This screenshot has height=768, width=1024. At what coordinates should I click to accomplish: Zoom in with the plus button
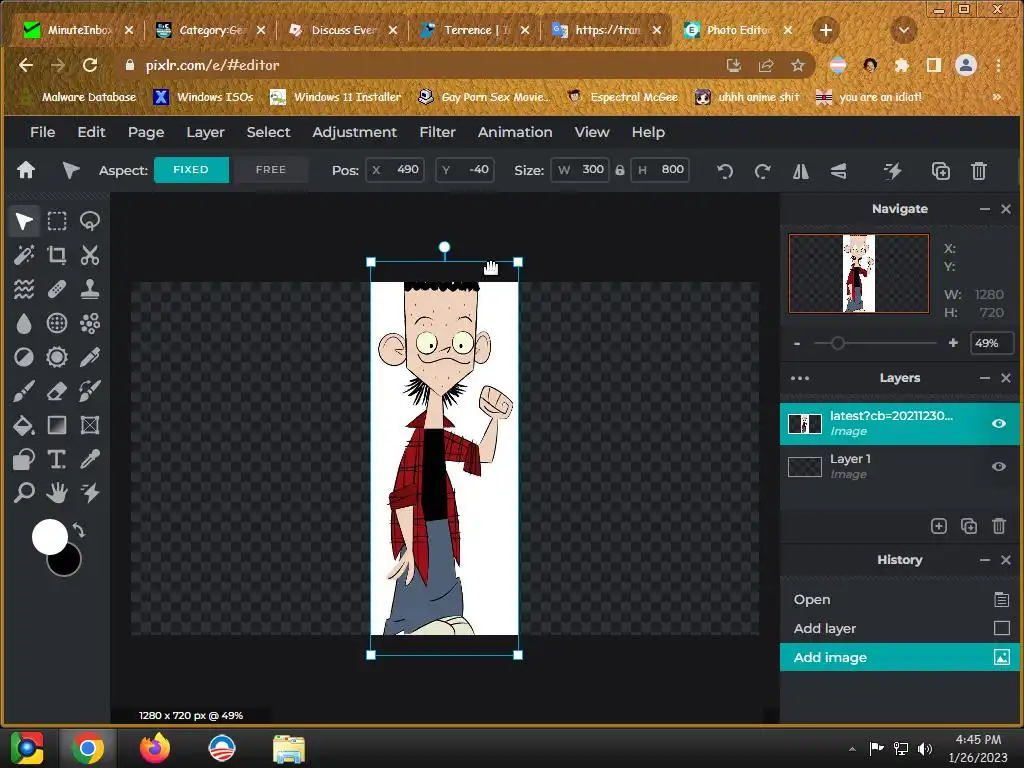(x=953, y=343)
